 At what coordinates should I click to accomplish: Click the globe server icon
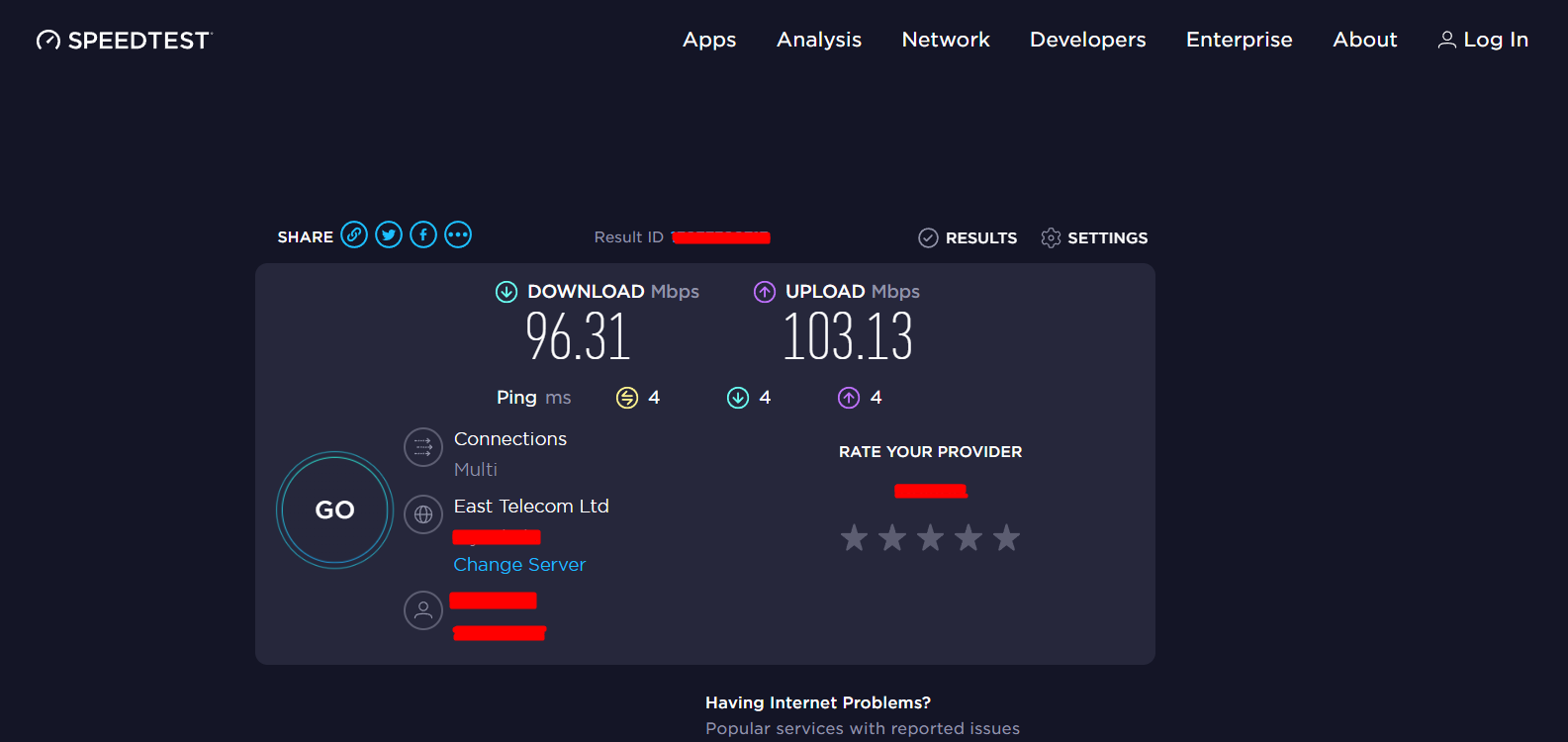pos(423,514)
